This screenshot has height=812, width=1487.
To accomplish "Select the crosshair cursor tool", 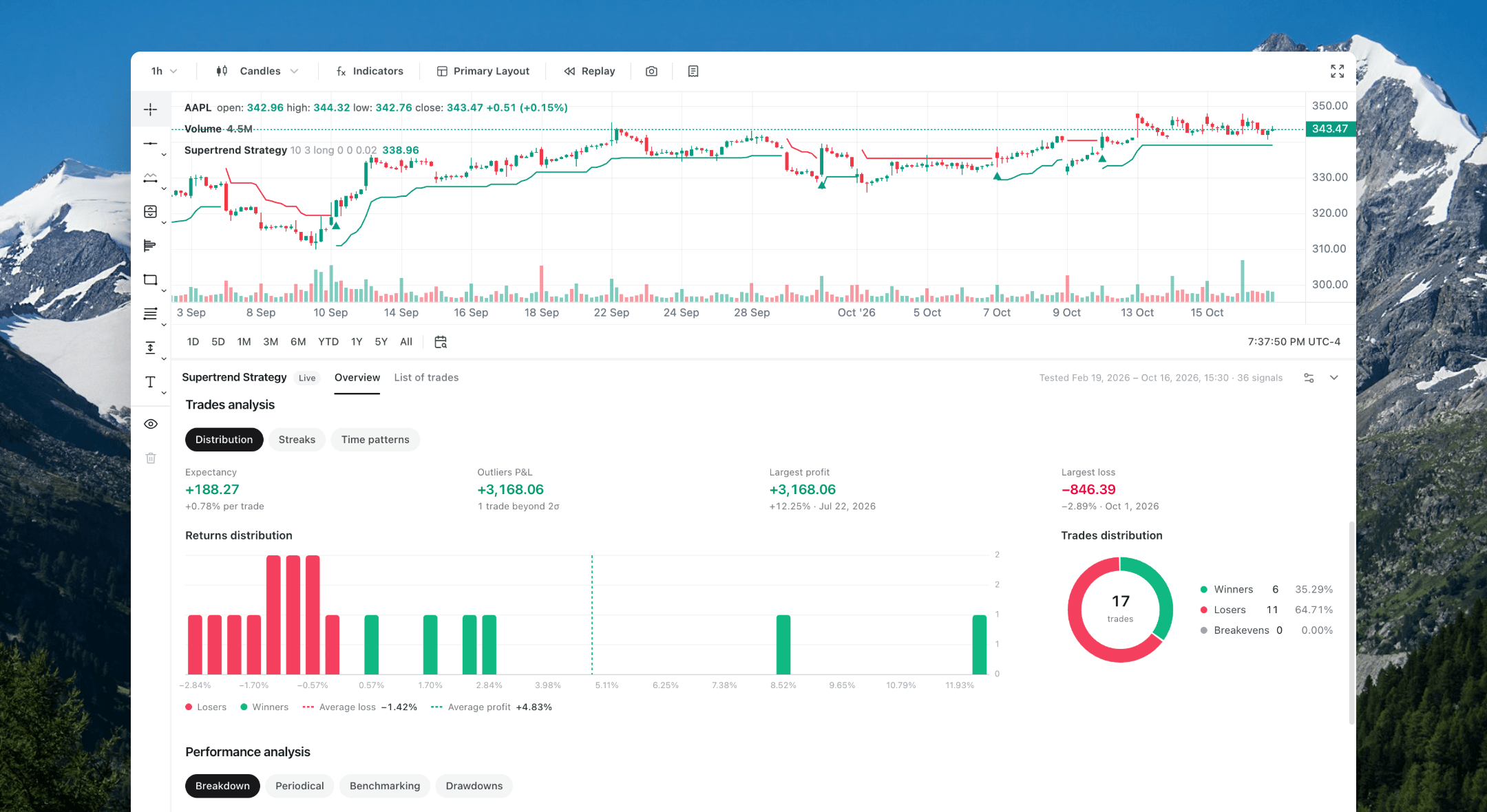I will click(x=150, y=109).
